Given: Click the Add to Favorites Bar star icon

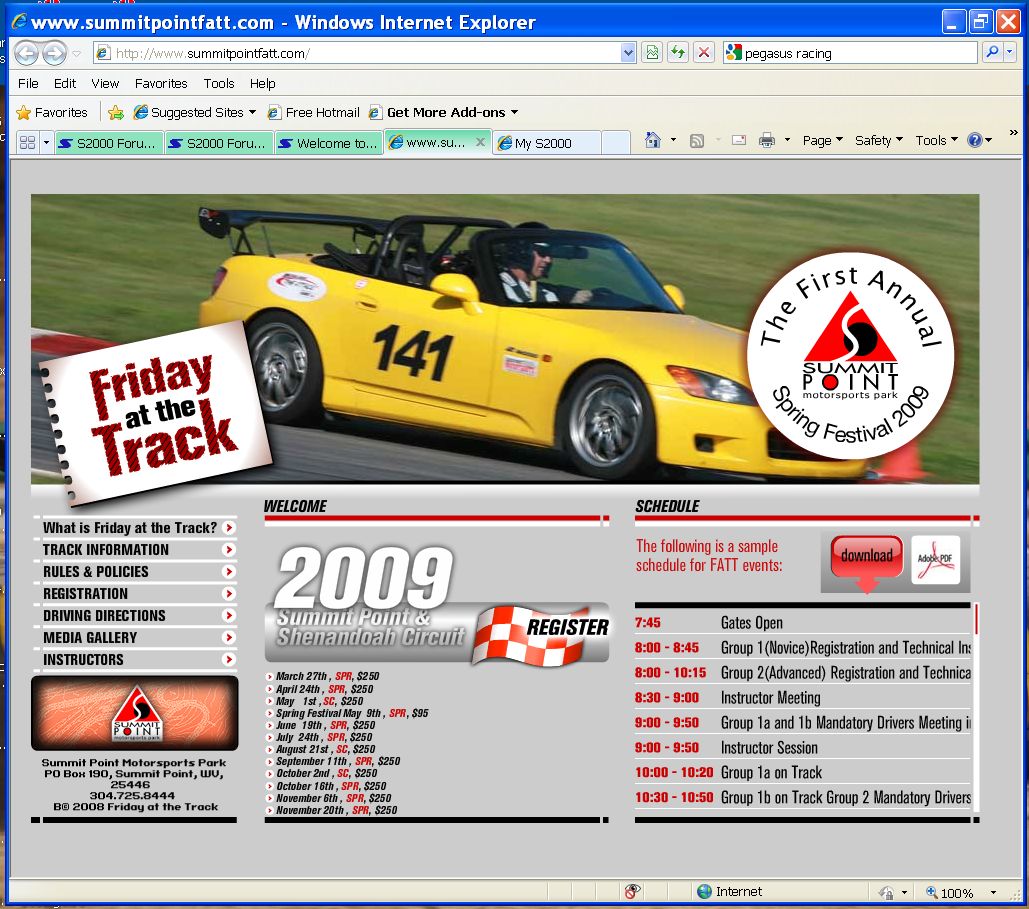Looking at the screenshot, I should (x=116, y=113).
